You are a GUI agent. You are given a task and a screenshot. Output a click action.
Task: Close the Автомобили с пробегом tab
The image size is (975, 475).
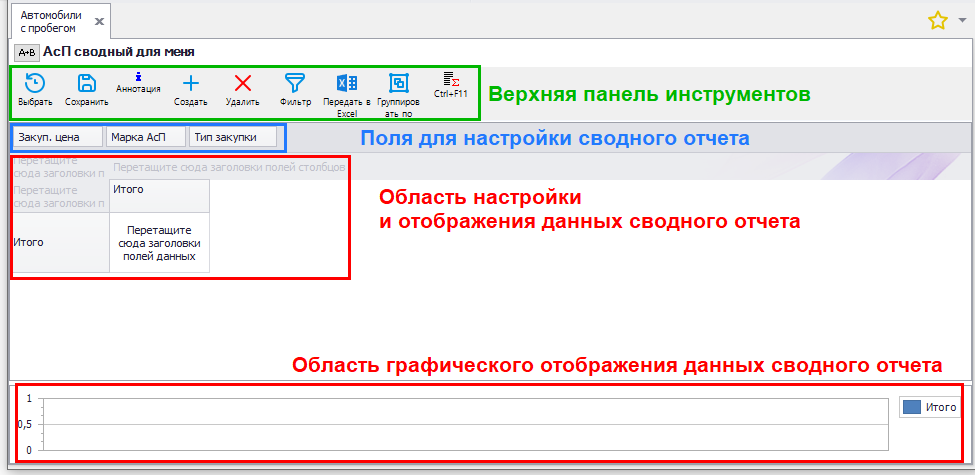[98, 21]
